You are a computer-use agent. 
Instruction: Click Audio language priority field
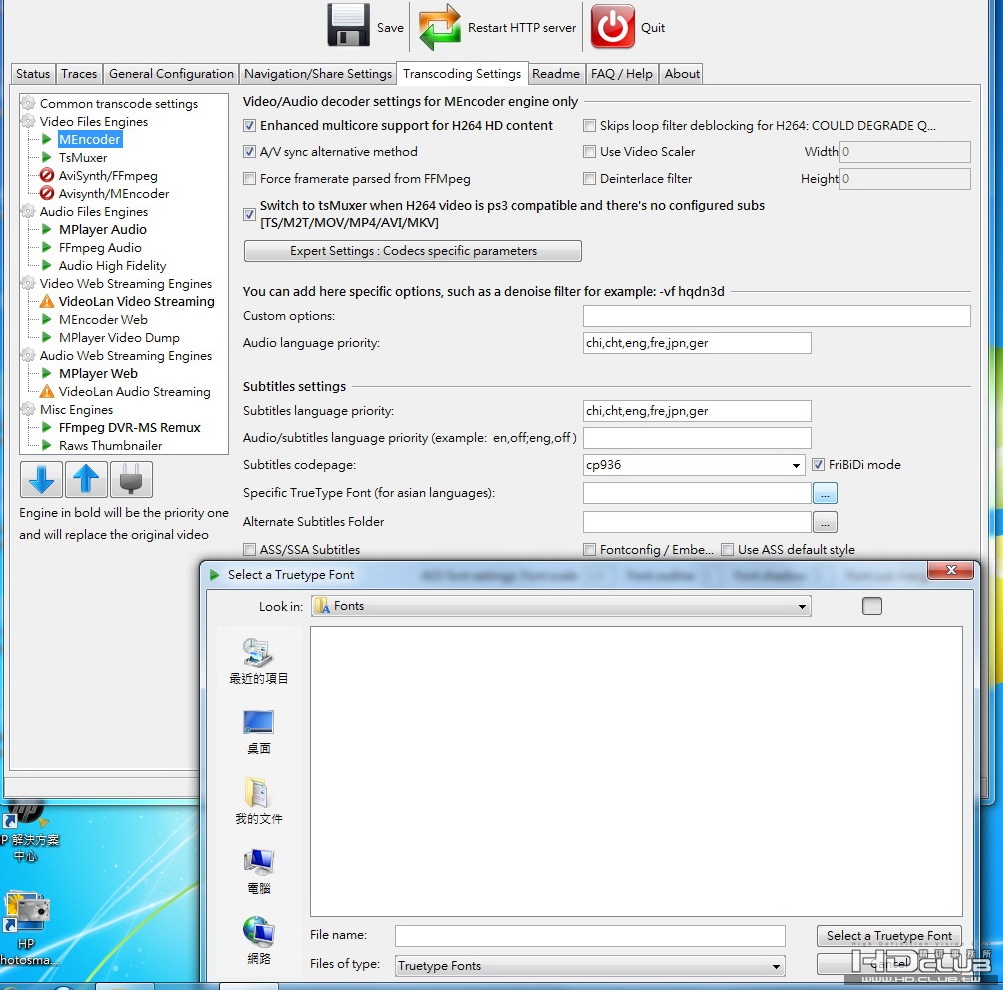coord(697,343)
